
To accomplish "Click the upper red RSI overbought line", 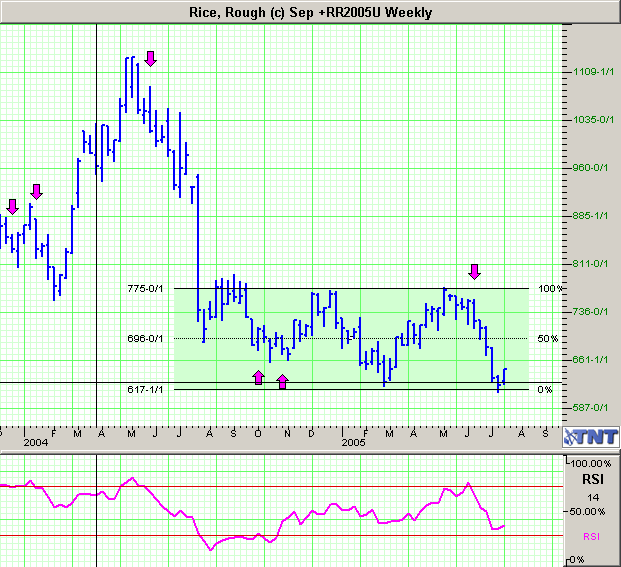I will point(280,487).
